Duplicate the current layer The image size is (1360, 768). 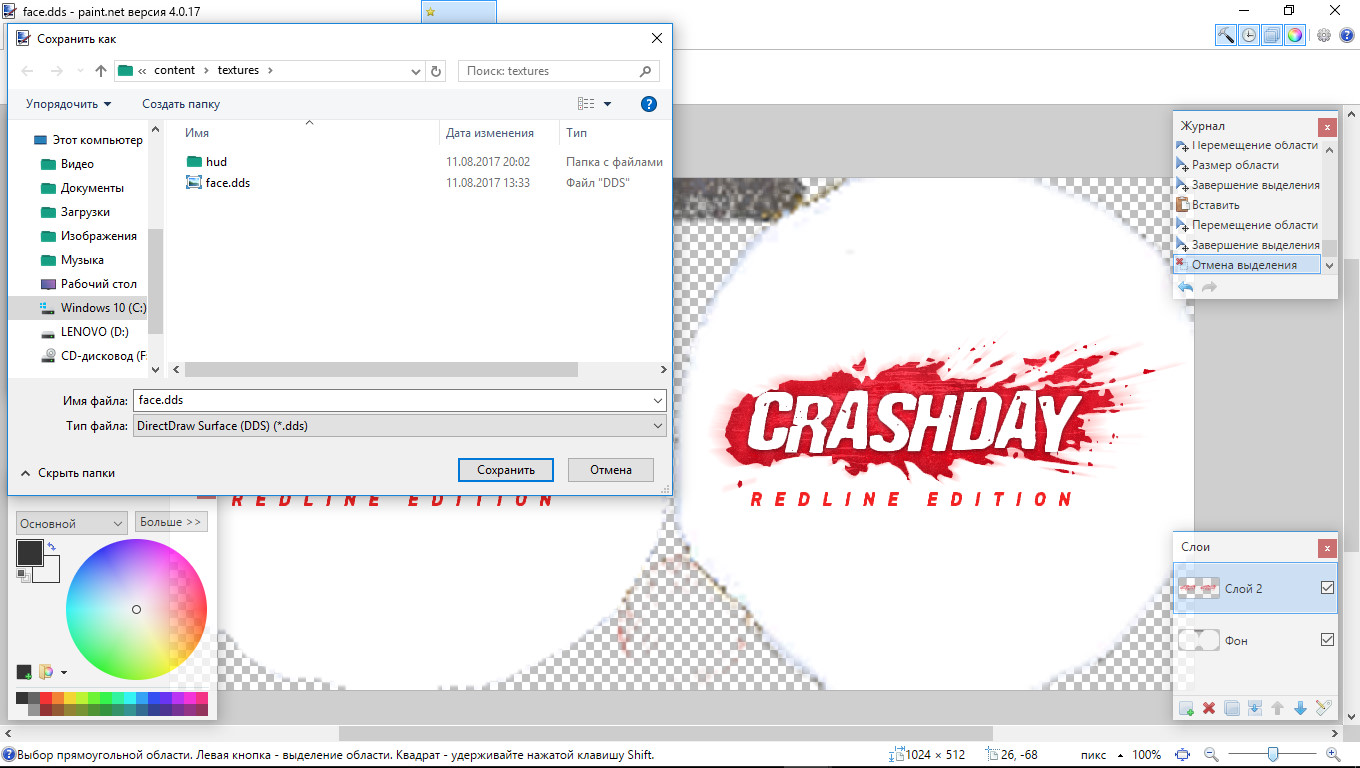[1232, 708]
